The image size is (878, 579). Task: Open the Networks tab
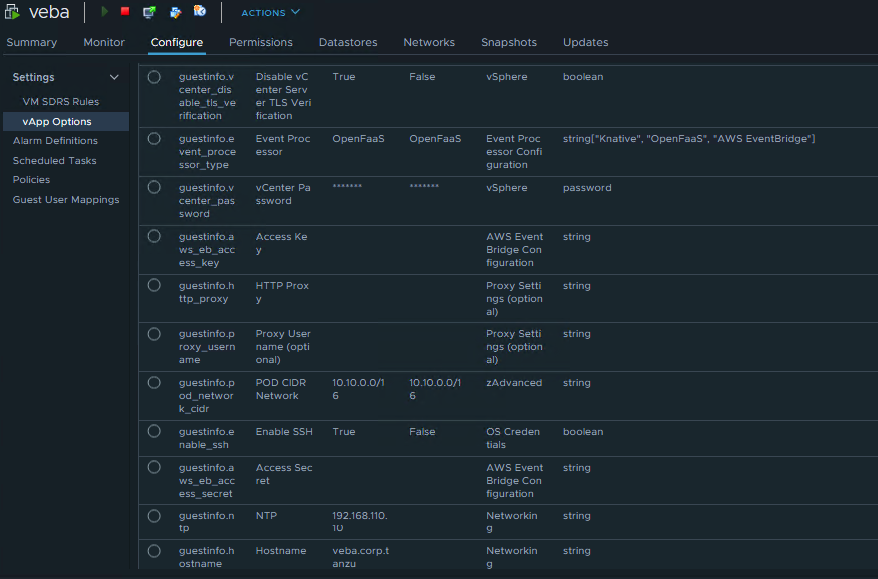(x=429, y=42)
